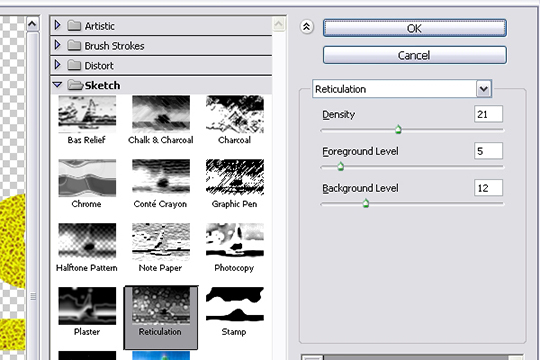Choose the Photocopy filter thumbnail
540x360 pixels.
[x=235, y=241]
